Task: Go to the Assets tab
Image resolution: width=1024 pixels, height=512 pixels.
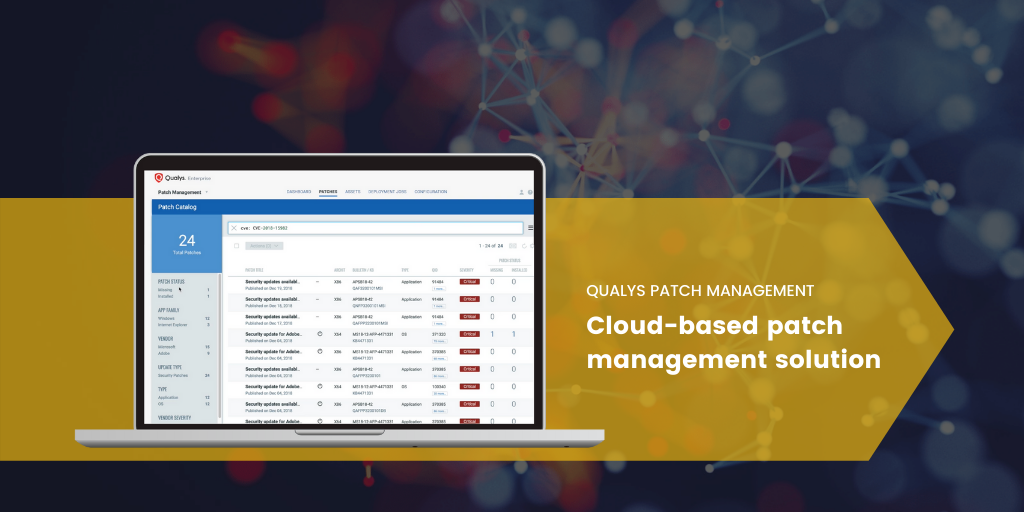Action: 353,192
